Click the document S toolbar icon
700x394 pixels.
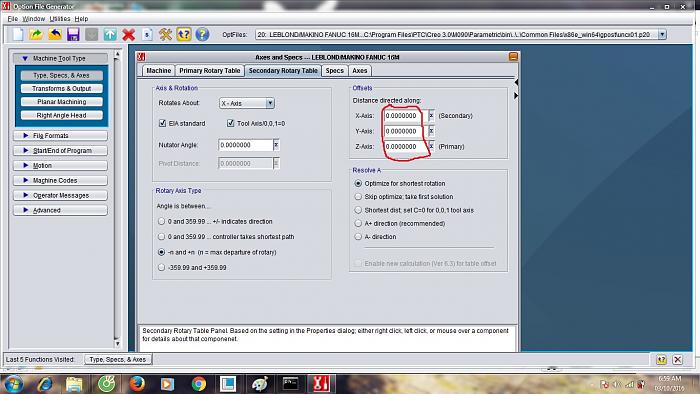coord(147,34)
